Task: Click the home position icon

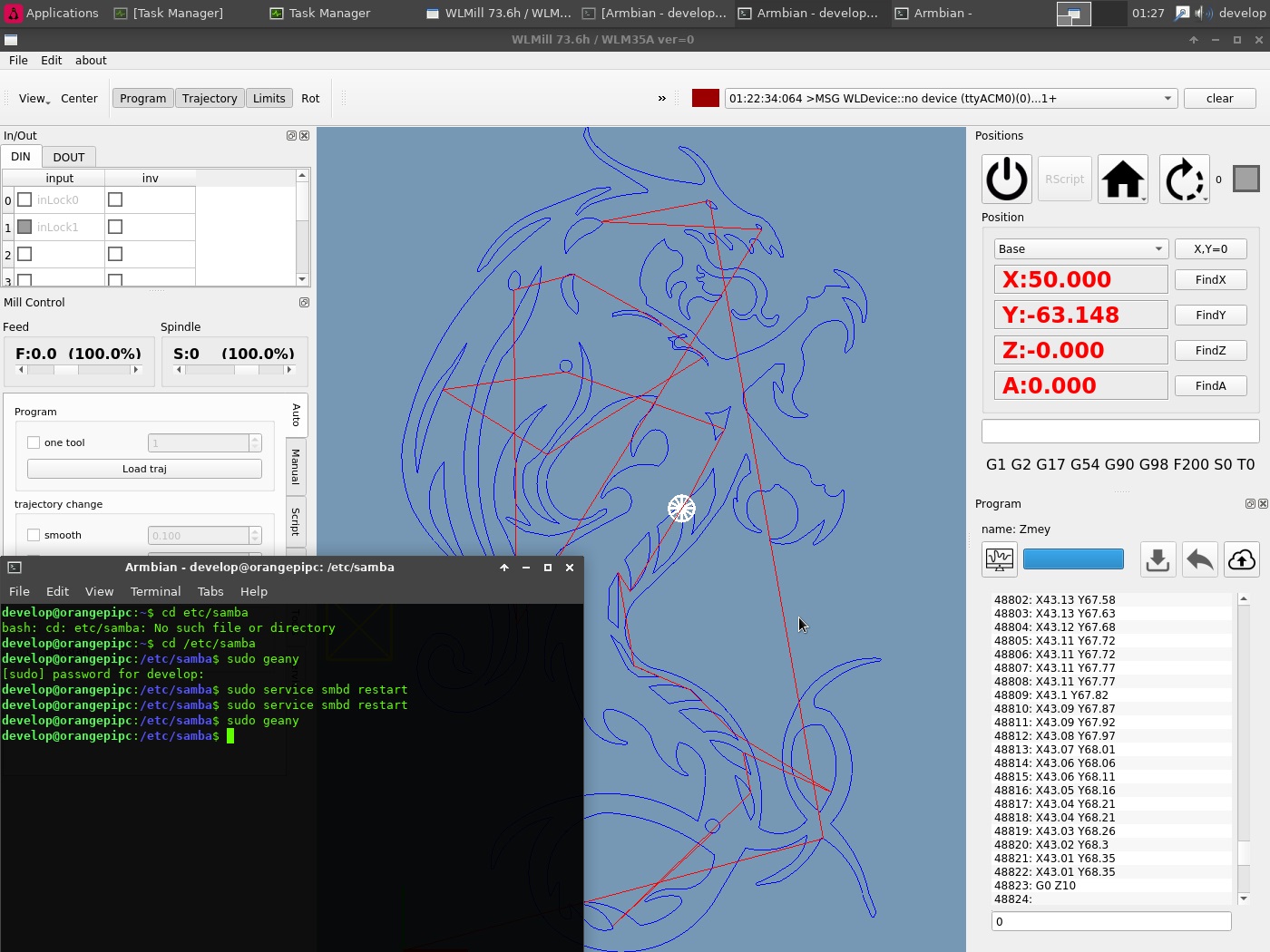Action: coord(1122,180)
